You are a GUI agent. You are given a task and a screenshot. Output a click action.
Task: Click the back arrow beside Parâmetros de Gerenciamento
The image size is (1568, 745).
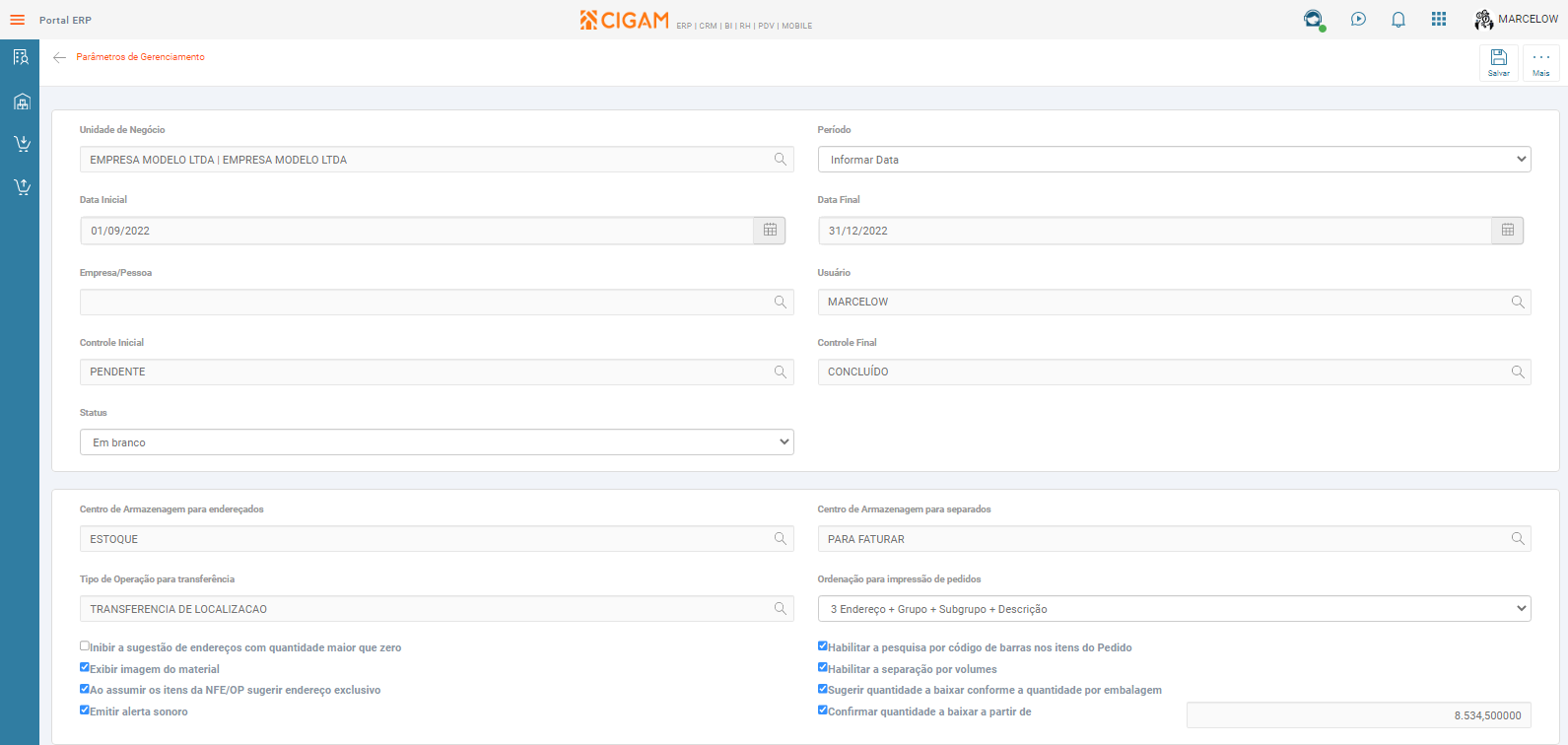tap(59, 57)
